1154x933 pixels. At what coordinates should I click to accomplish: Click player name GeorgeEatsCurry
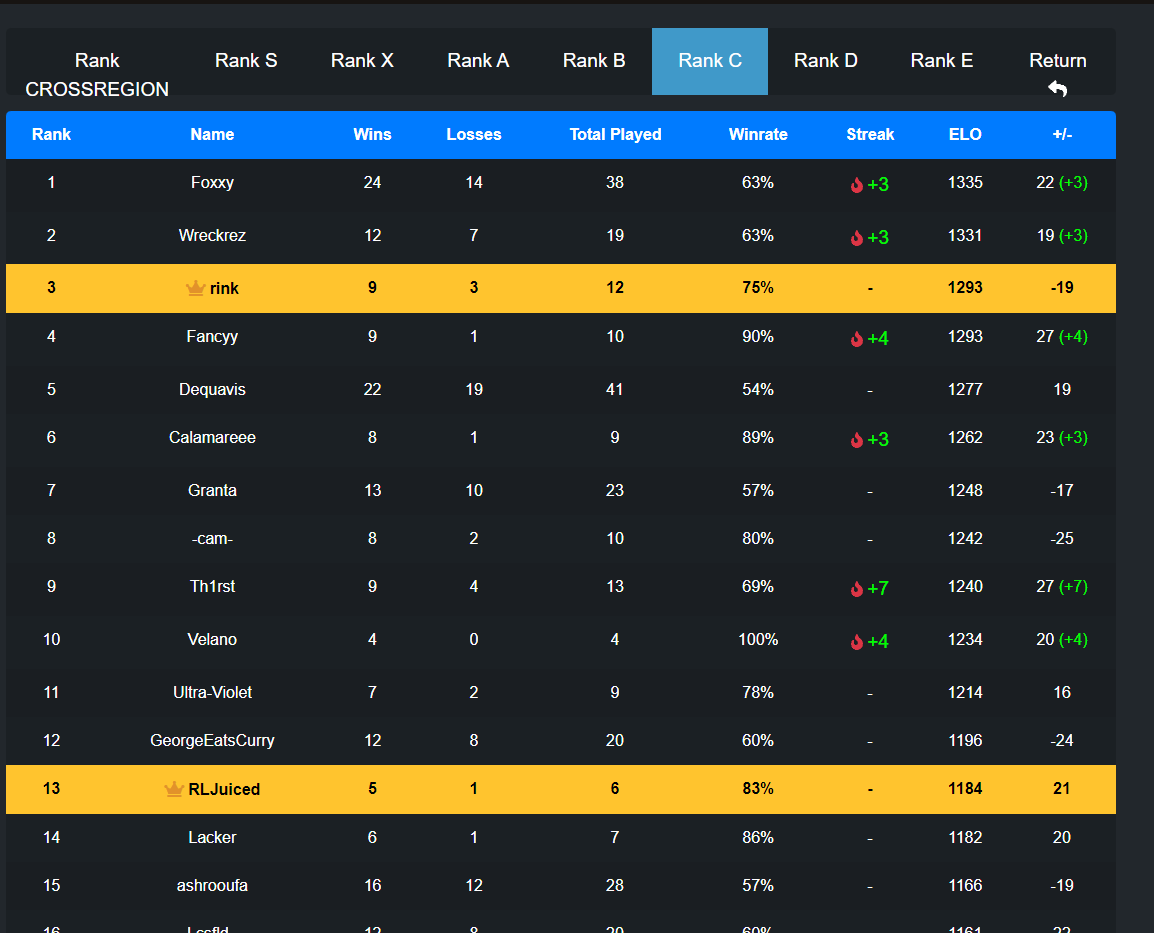[212, 740]
